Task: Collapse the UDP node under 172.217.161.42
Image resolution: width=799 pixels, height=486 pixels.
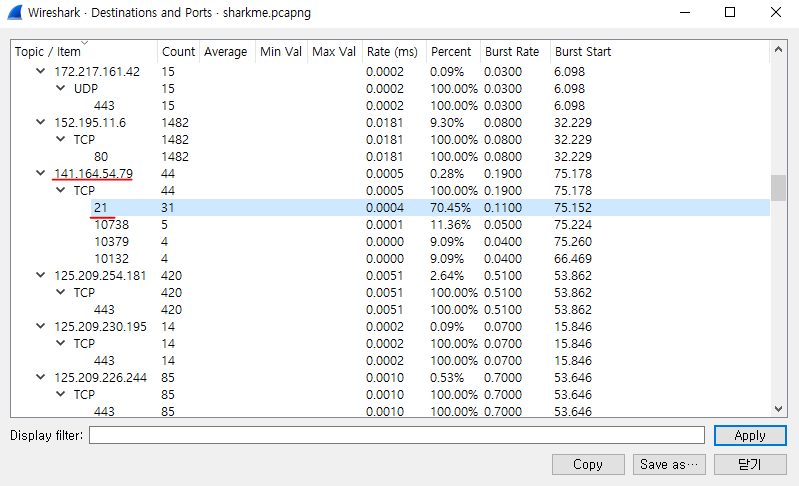Action: click(x=60, y=88)
